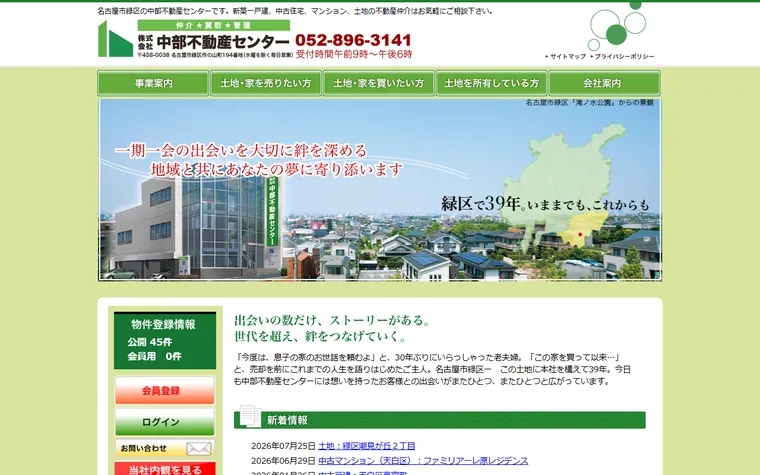
Task: Open 土地・家を買いたい方 menu item
Action: point(379,83)
